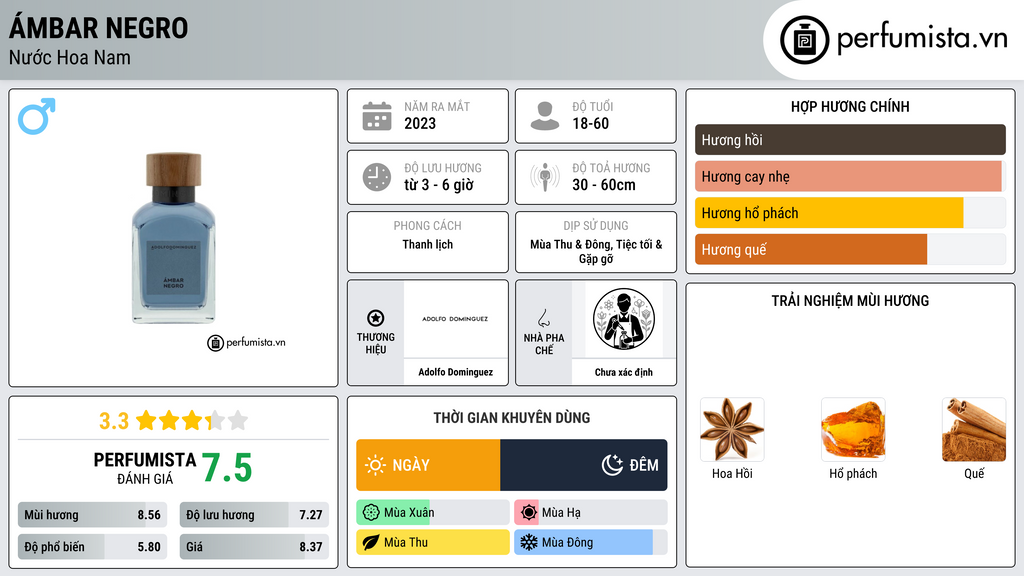The width and height of the screenshot is (1024, 576).
Task: Click the TRẢI NGHIỆM MÙI HƯƠNG heading
Action: click(x=850, y=301)
